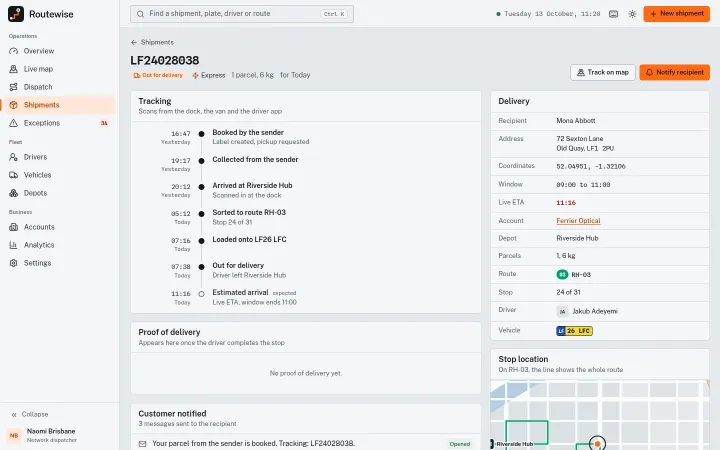This screenshot has width=720, height=450.
Task: Click Track on map button
Action: [x=603, y=73]
